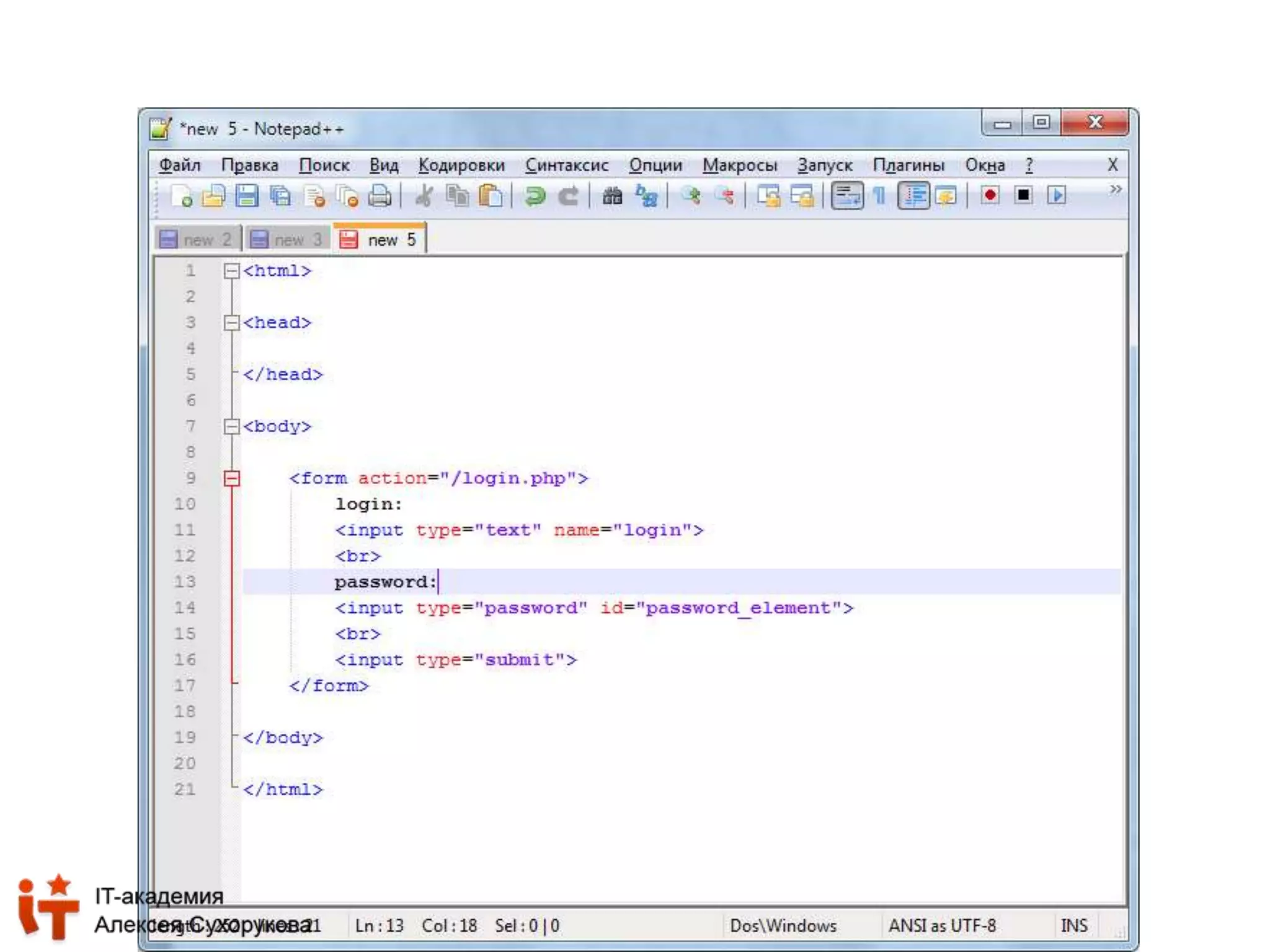The image size is (1270, 952).
Task: Click the Undo green arrow icon
Action: (535, 196)
